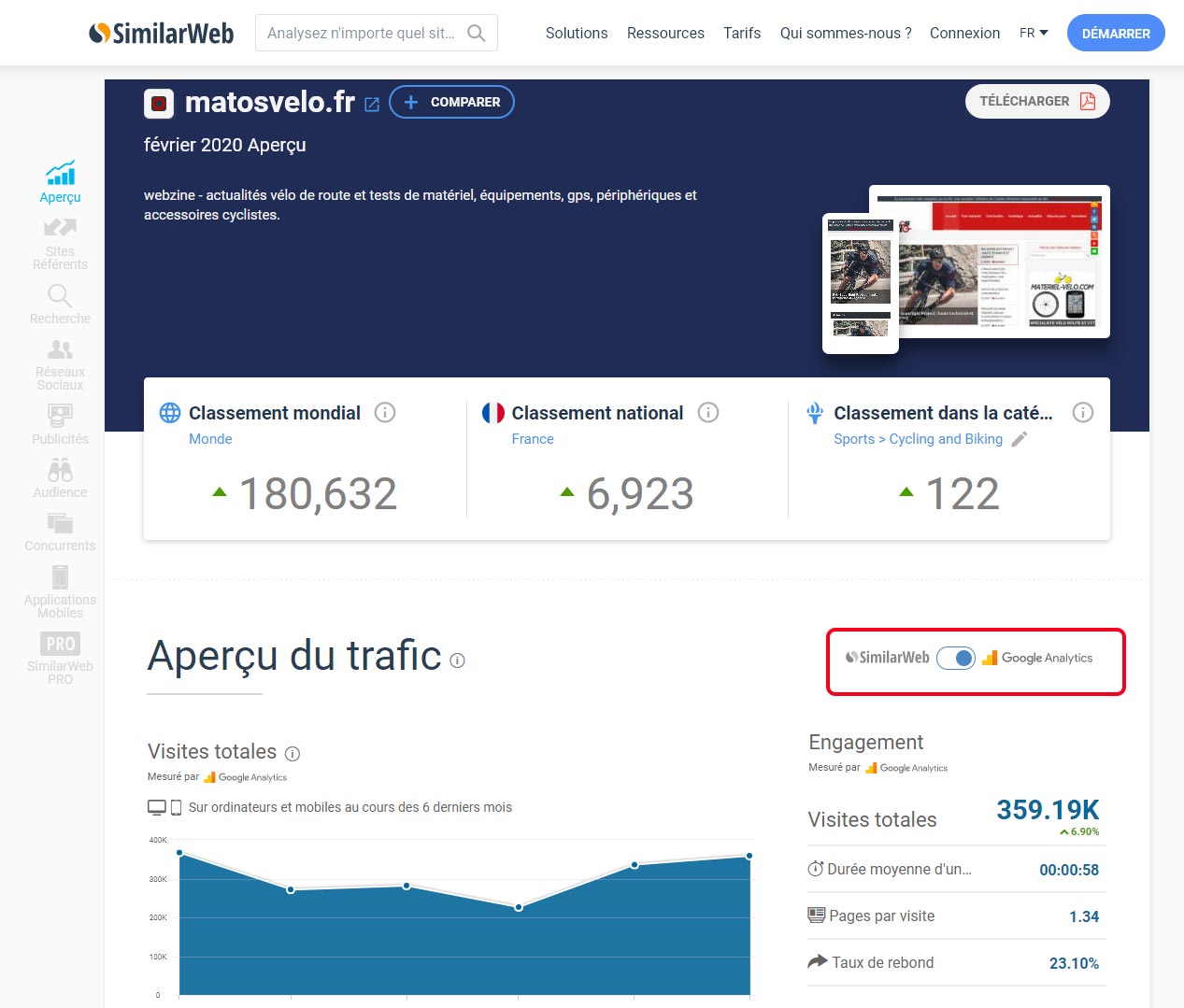Click info icon beside Classement mondial

pos(385,412)
